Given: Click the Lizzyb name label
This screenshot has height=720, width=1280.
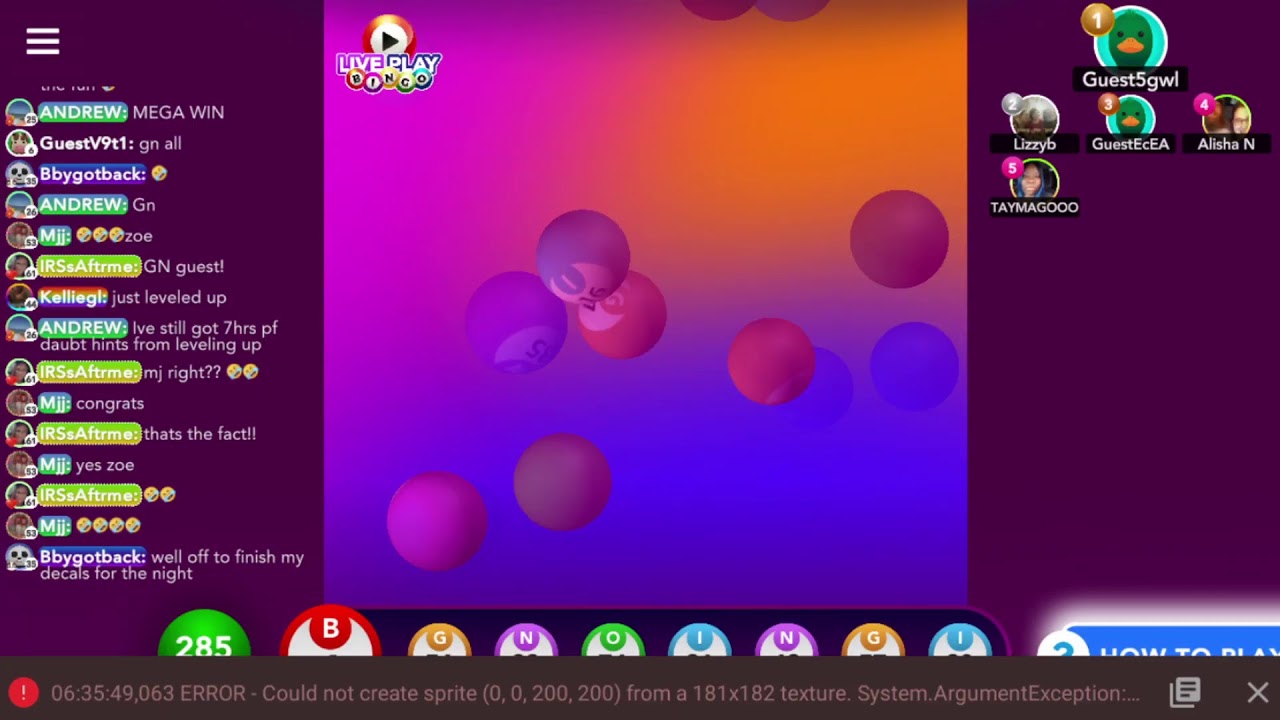Looking at the screenshot, I should point(1034,144).
